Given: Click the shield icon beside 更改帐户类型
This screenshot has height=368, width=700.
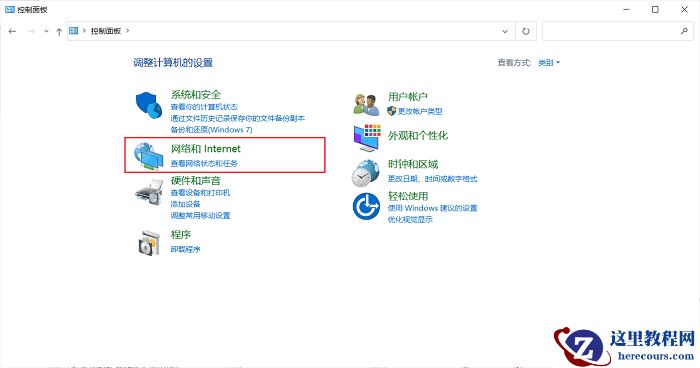Looking at the screenshot, I should coord(392,111).
